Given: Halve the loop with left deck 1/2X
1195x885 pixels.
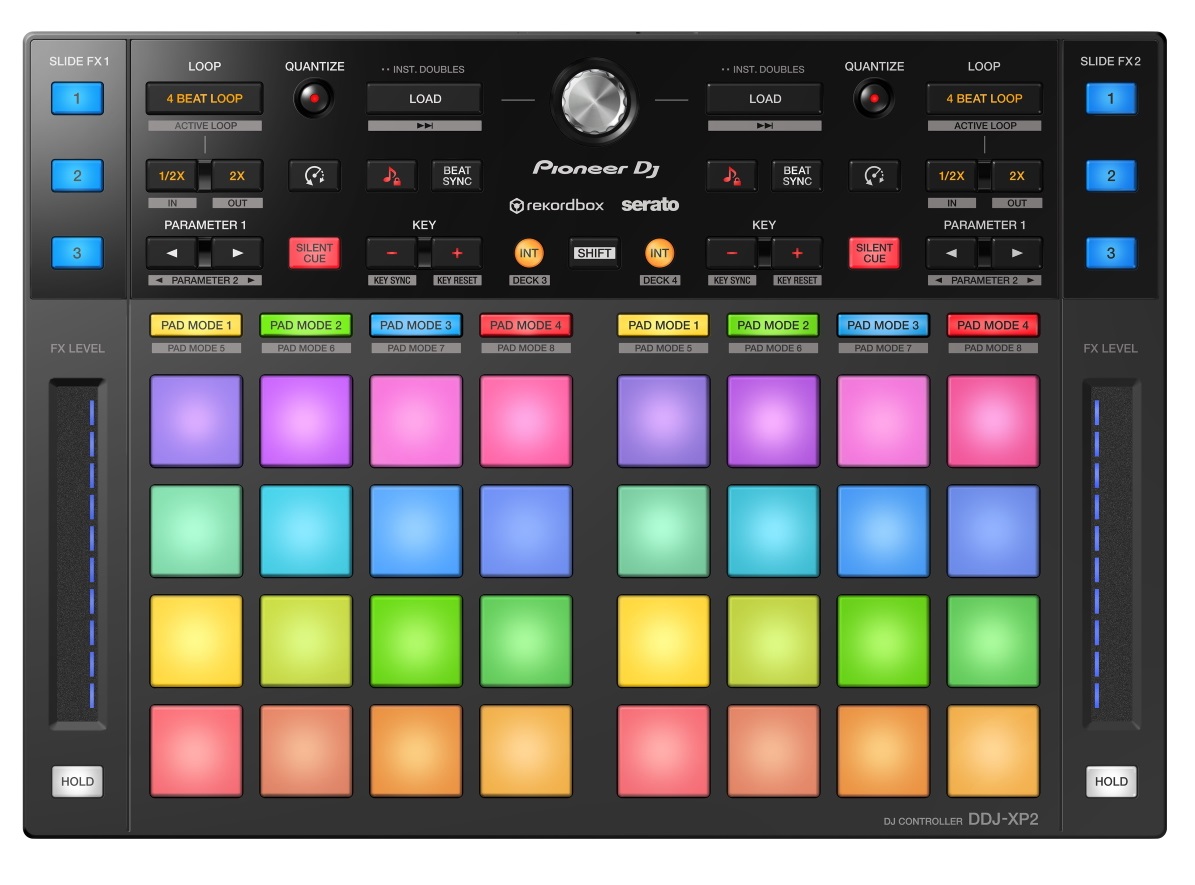Looking at the screenshot, I should pos(172,176).
